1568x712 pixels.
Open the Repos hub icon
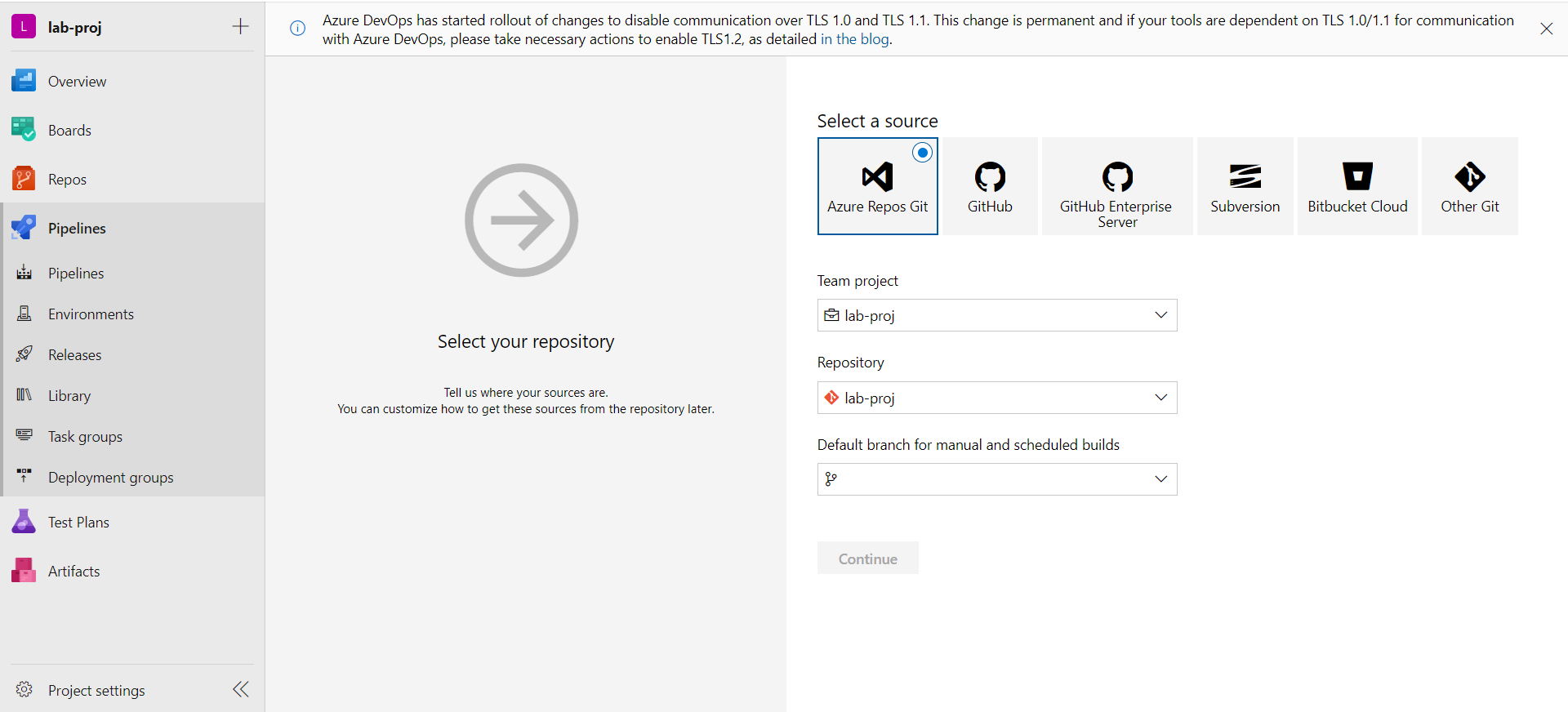tap(24, 179)
